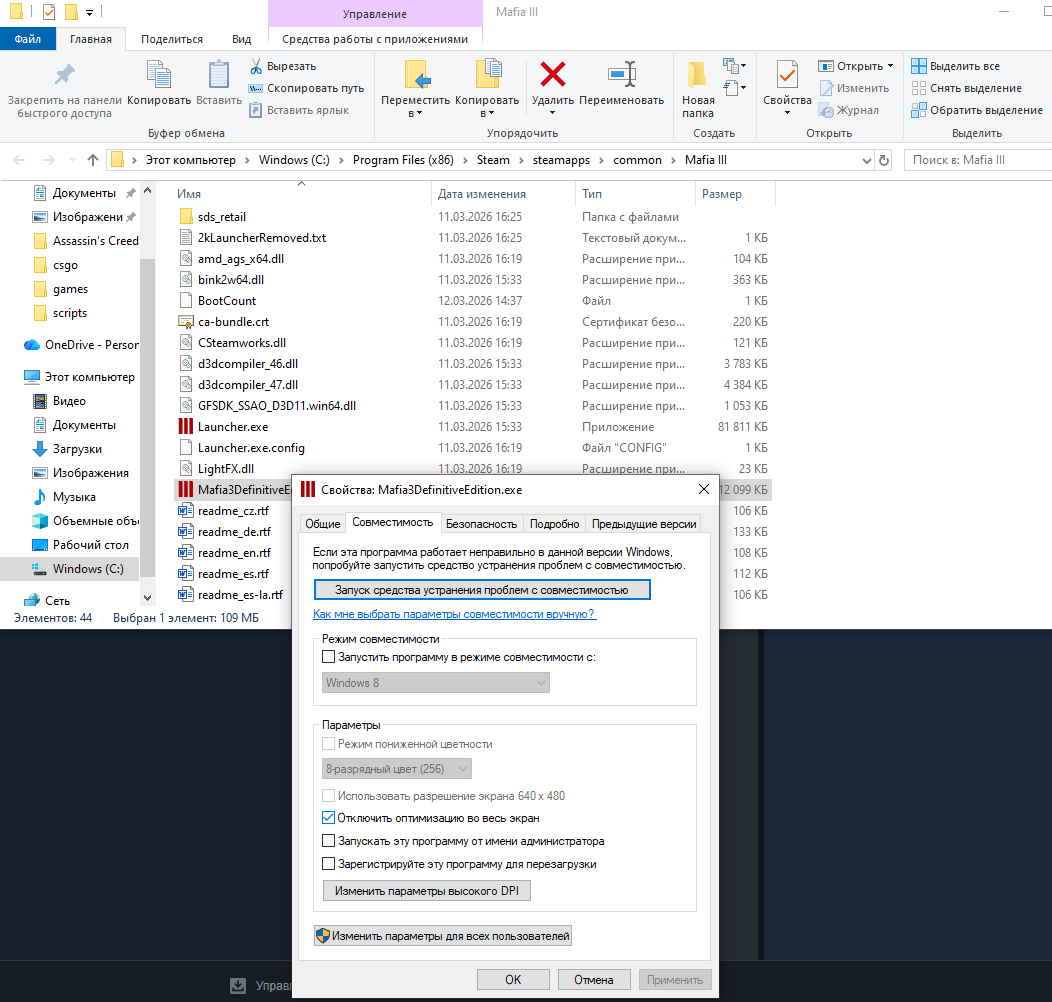Expand New item dropdown in Создать group
The width and height of the screenshot is (1052, 1002).
click(735, 66)
